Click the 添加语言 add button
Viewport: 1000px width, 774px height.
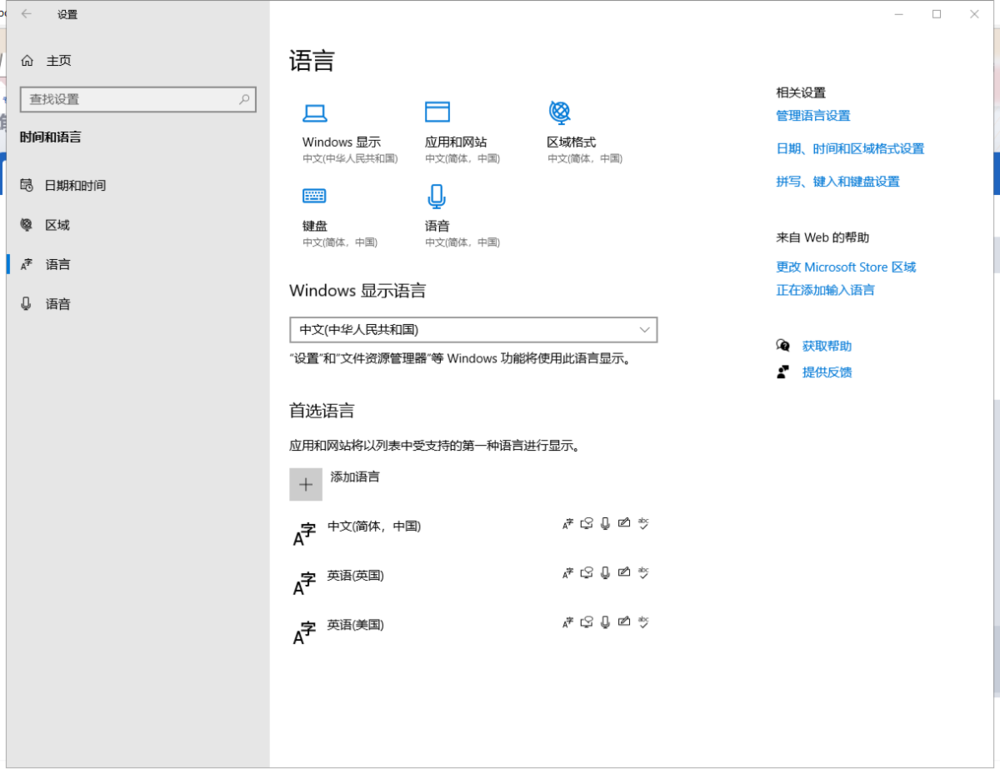[x=306, y=484]
